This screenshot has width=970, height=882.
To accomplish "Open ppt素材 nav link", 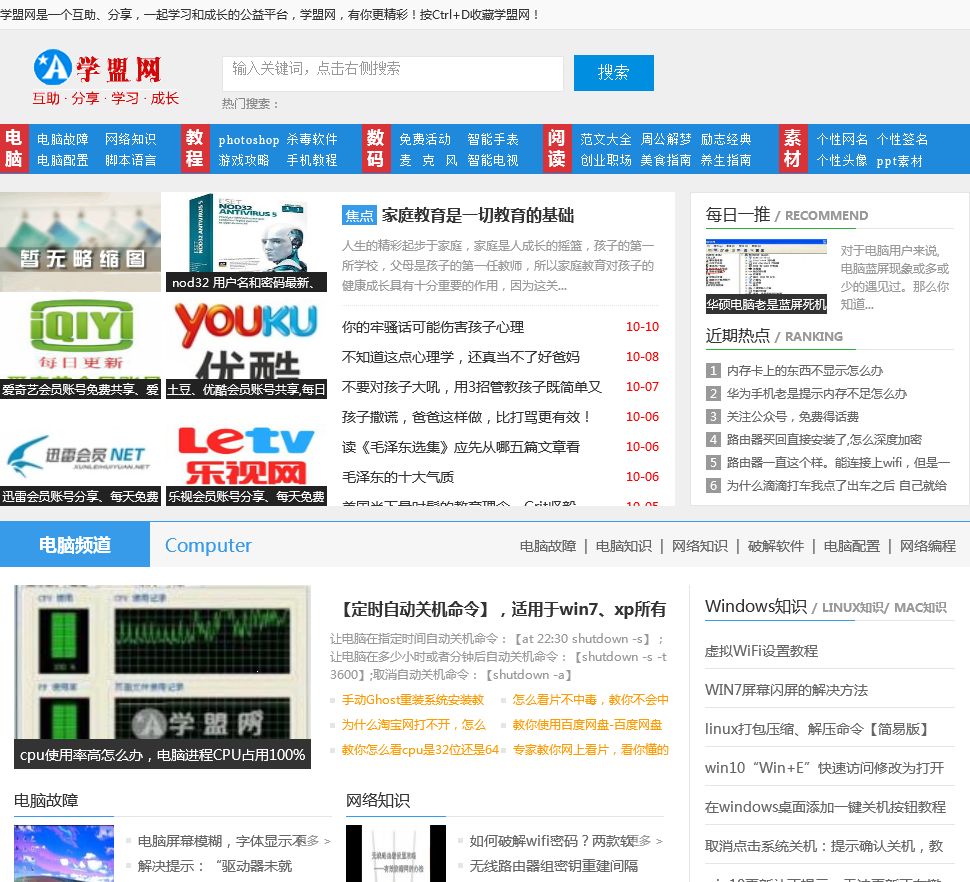I will [899, 161].
